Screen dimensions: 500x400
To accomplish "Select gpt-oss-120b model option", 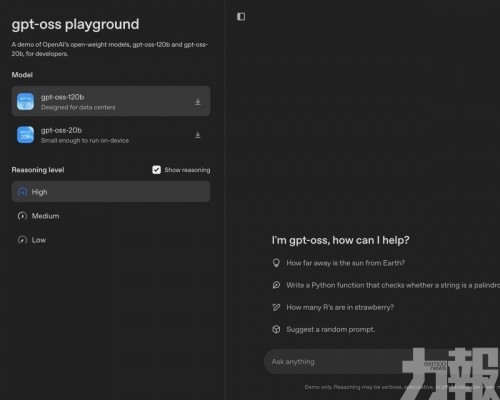I will pyautogui.click(x=111, y=101).
